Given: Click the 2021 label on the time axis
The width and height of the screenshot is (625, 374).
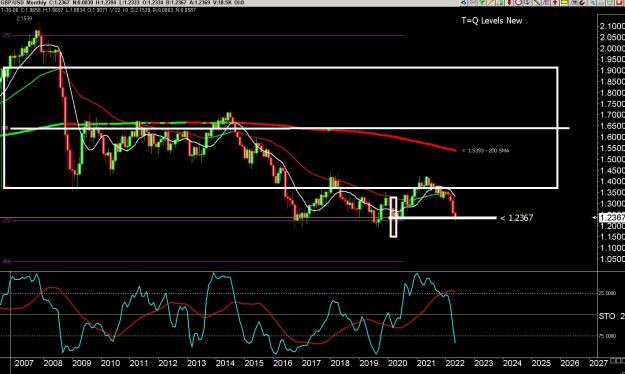Looking at the screenshot, I should (x=426, y=363).
